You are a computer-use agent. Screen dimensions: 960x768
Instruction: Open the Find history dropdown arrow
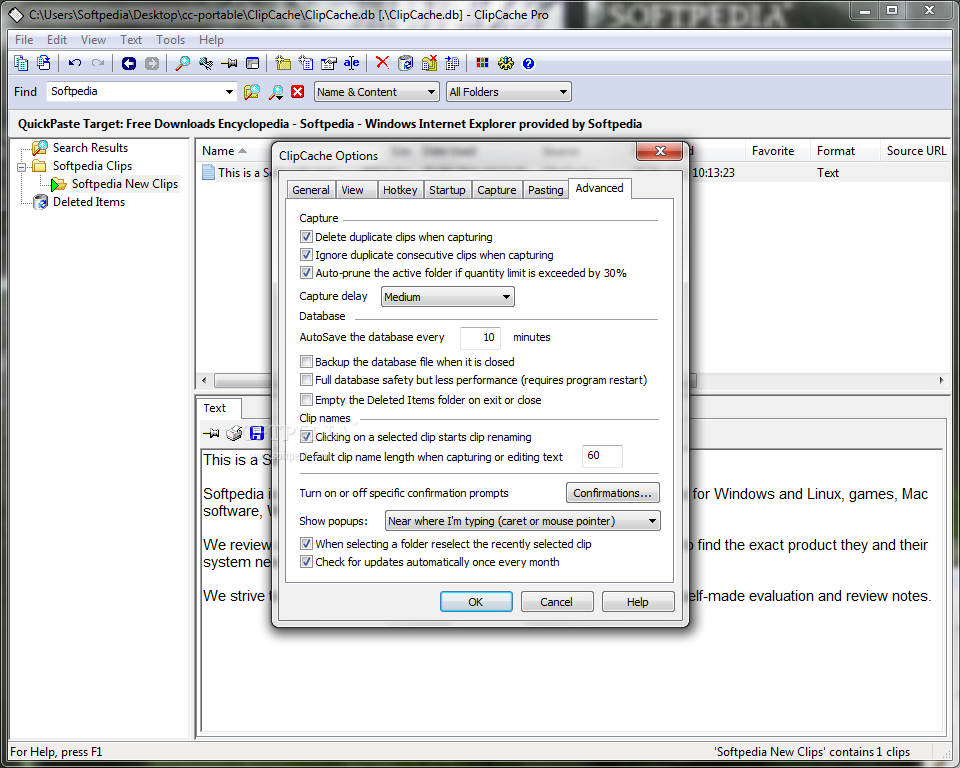[x=229, y=92]
